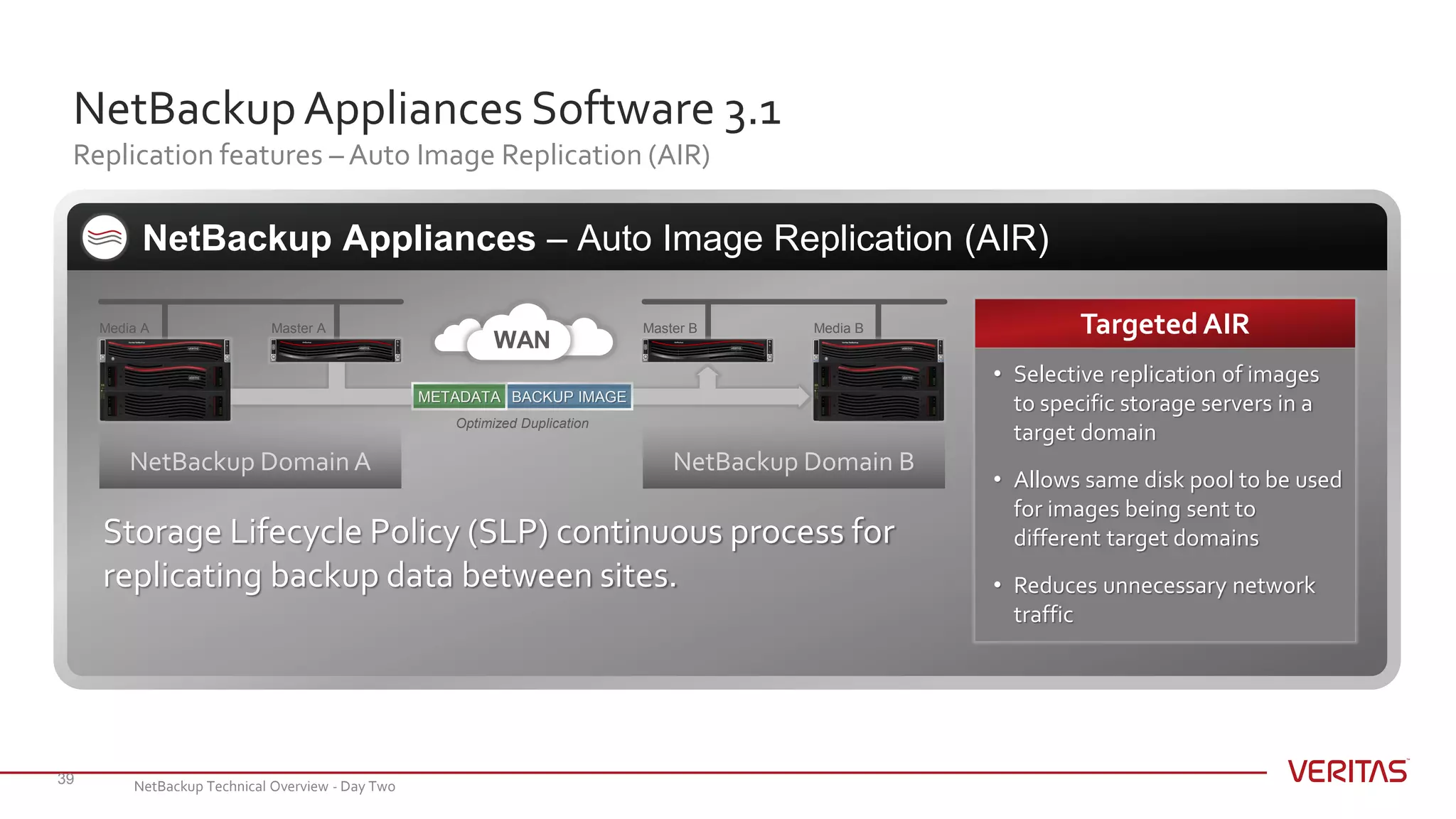This screenshot has height=819, width=1456.
Task: Click the WAN cloud icon
Action: (523, 333)
